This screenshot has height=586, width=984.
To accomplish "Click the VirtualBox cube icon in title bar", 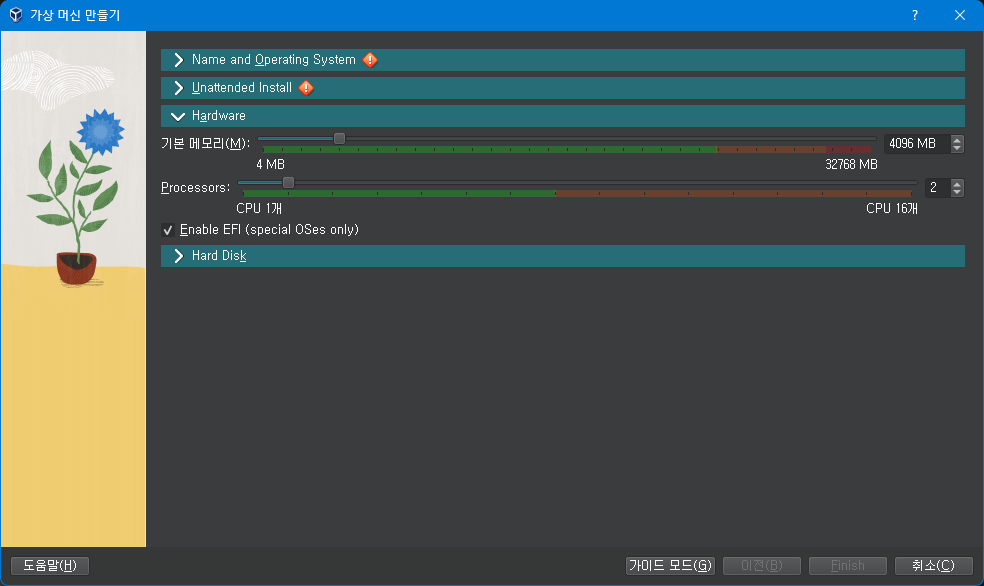I will click(16, 14).
